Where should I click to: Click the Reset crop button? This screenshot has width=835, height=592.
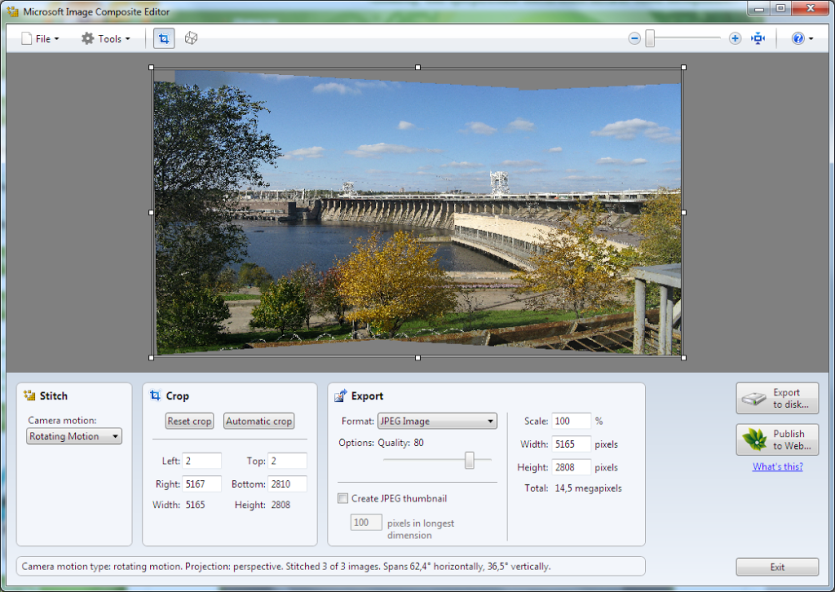coord(190,421)
